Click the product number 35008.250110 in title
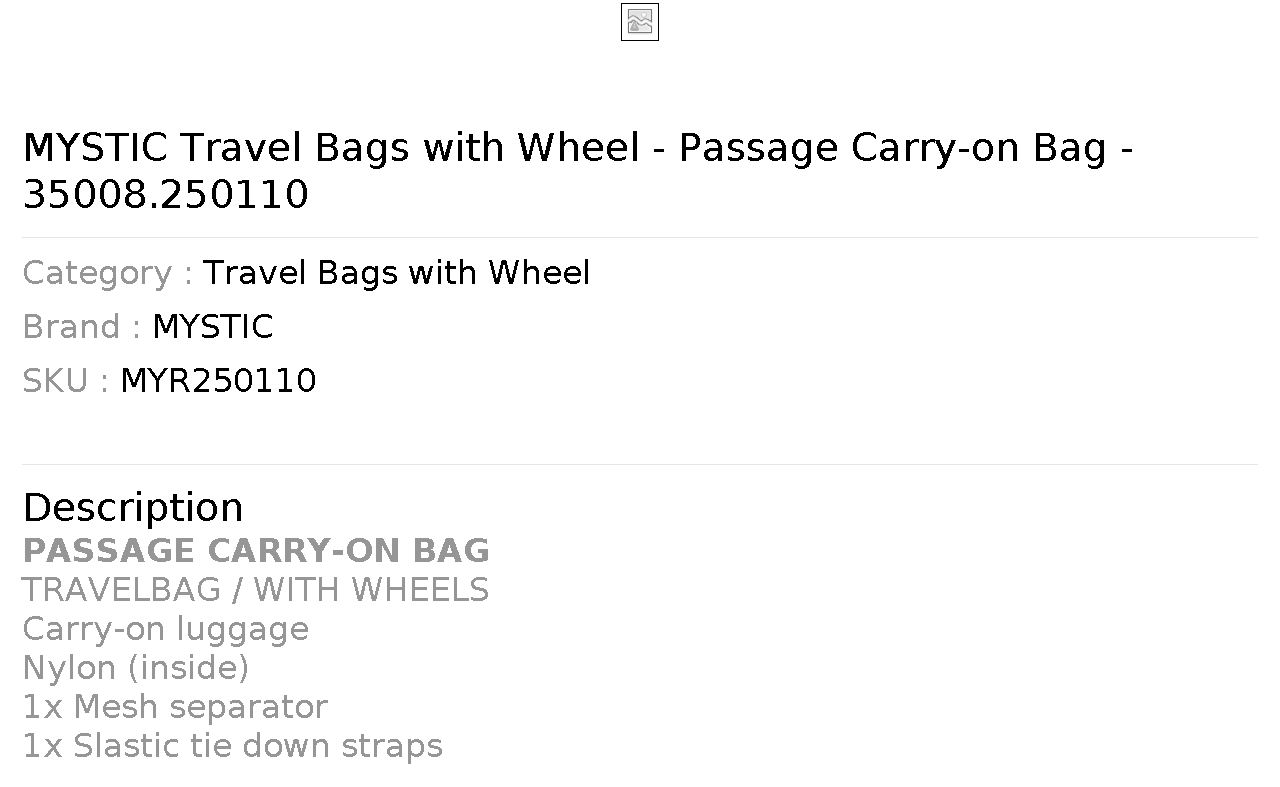Image resolution: width=1280 pixels, height=787 pixels. pyautogui.click(x=165, y=194)
